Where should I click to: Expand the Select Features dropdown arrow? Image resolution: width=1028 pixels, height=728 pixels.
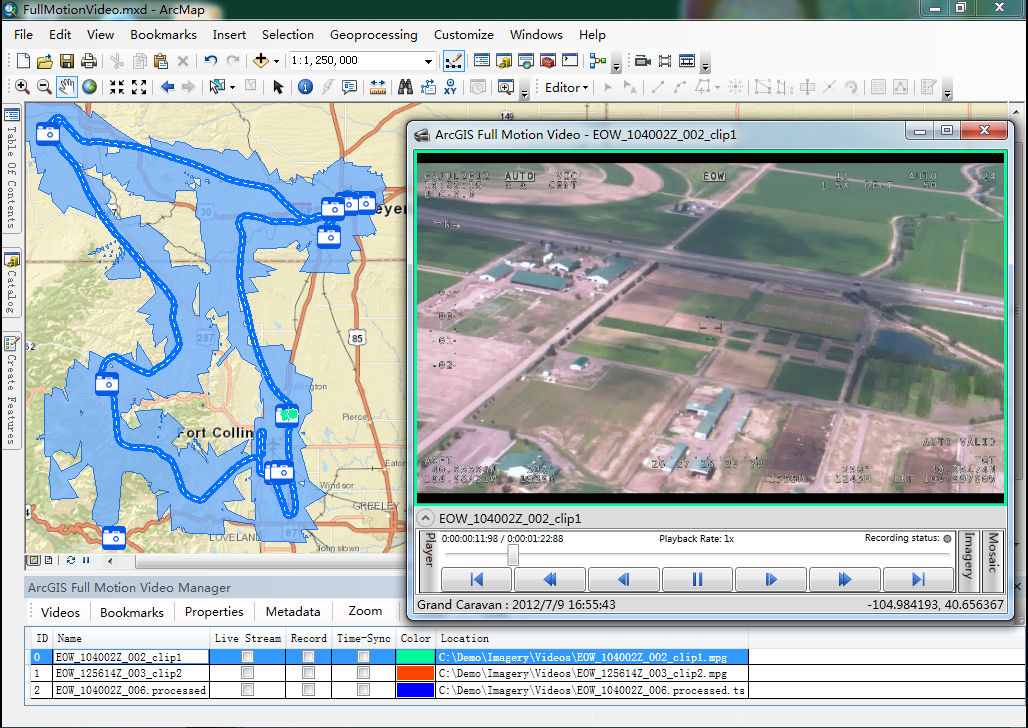232,87
